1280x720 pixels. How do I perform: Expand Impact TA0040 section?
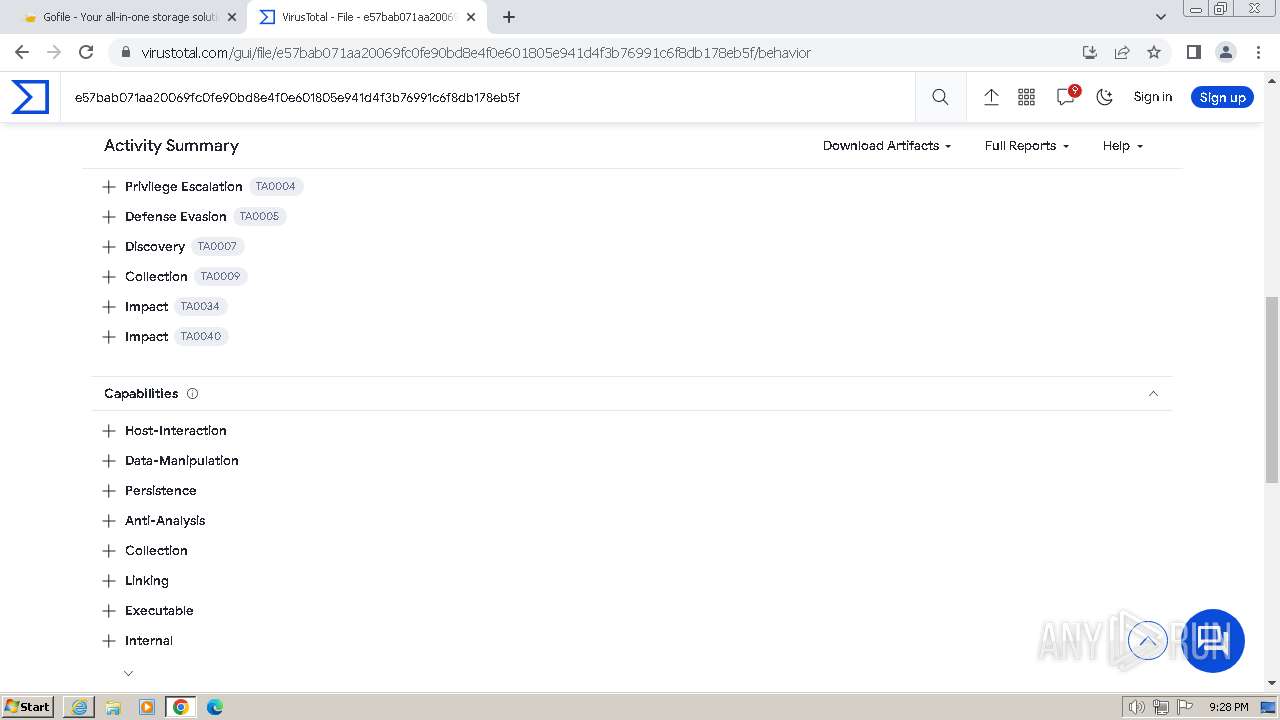point(109,337)
